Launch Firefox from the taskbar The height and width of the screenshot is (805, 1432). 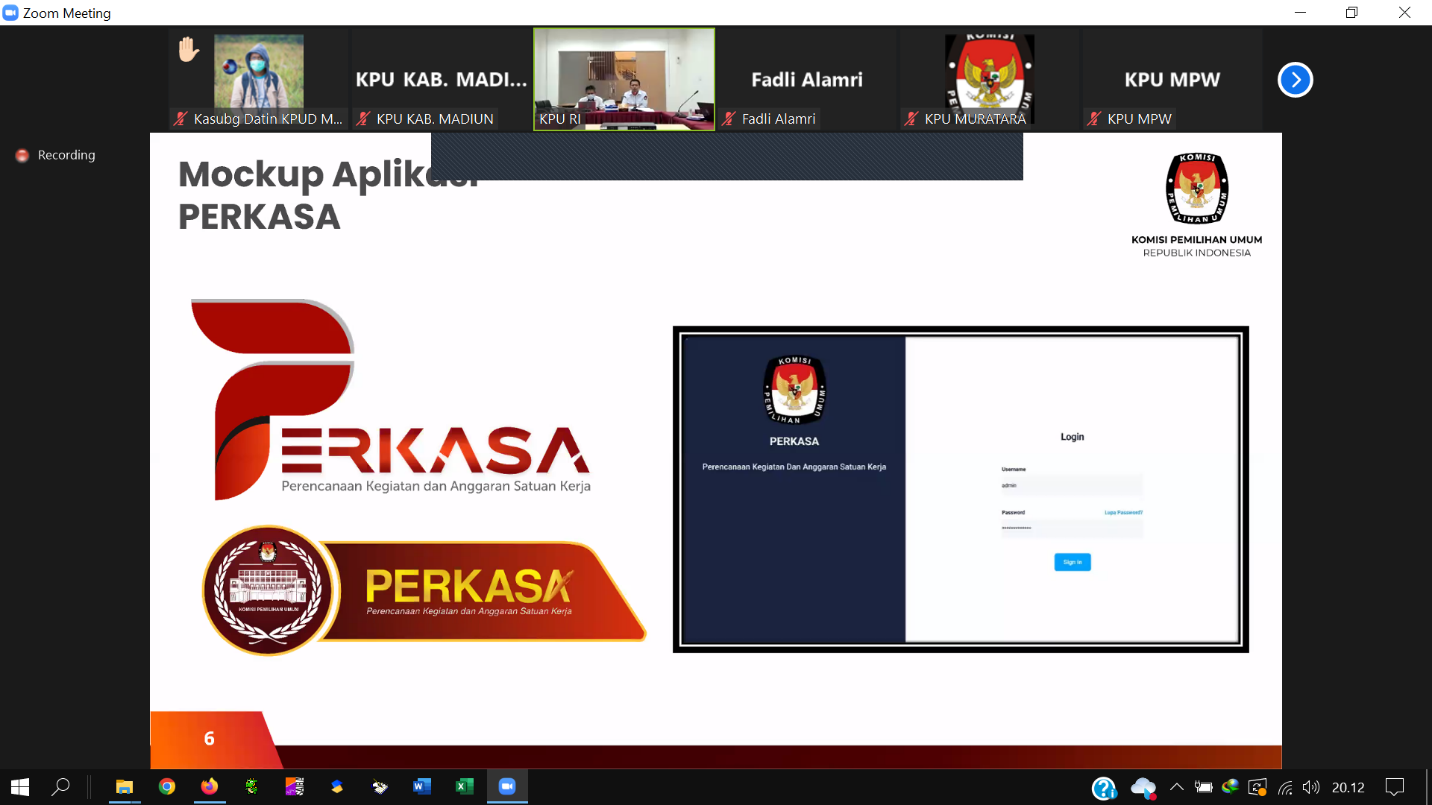click(209, 786)
